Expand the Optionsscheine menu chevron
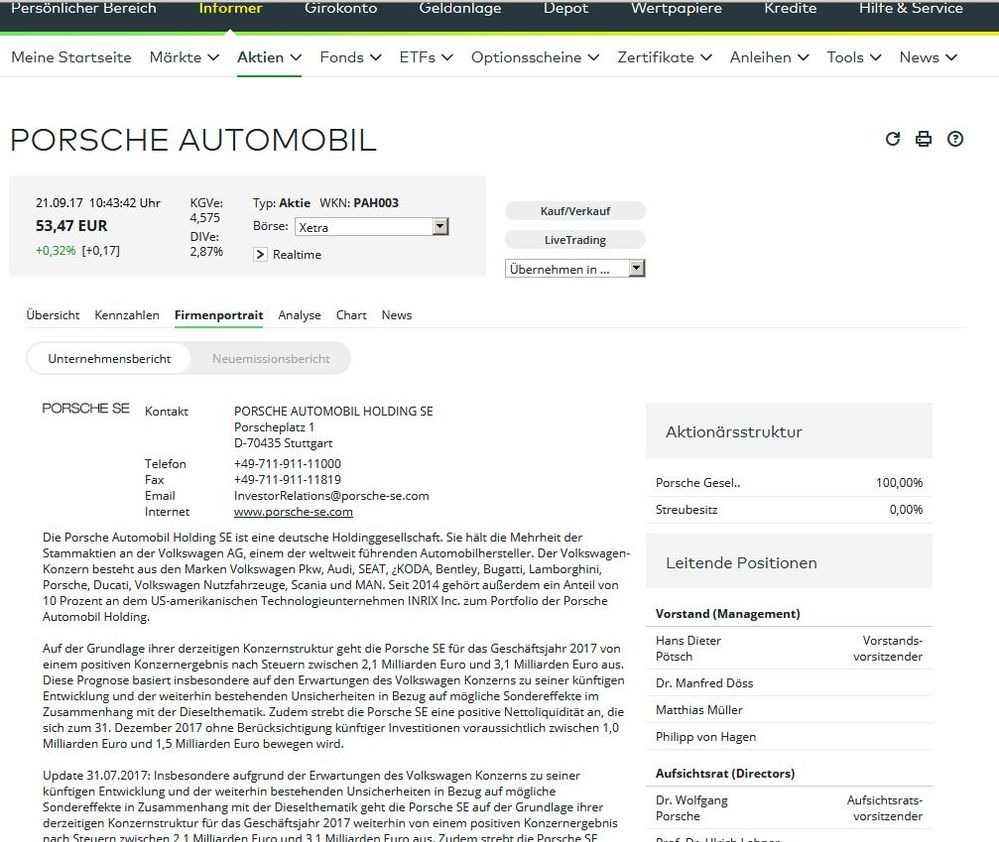999x842 pixels. coord(534,57)
